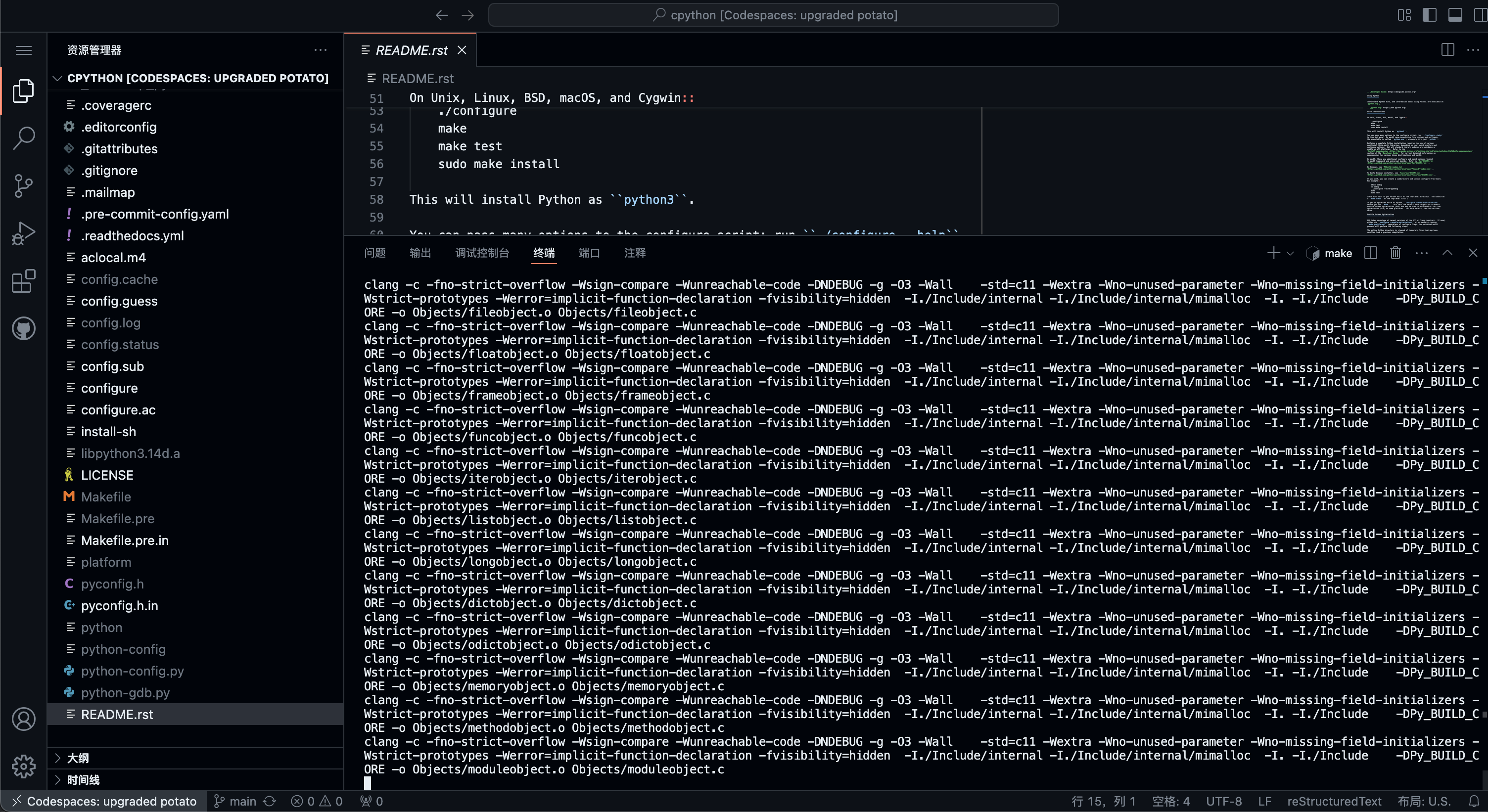Screen dimensions: 1488x812
Task: Toggle primary sidebar visibility in title bar
Action: pyautogui.click(x=1429, y=15)
